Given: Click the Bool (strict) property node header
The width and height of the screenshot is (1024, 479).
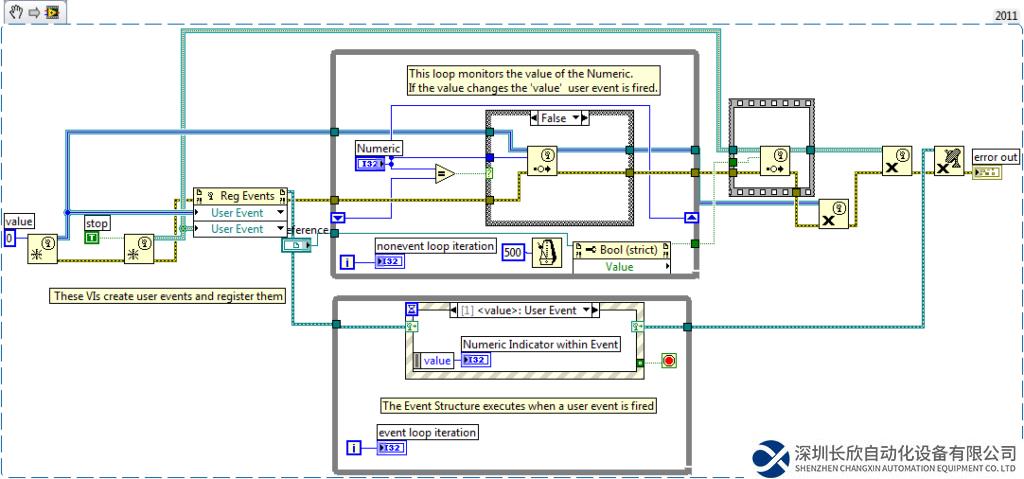Looking at the screenshot, I should (x=620, y=249).
